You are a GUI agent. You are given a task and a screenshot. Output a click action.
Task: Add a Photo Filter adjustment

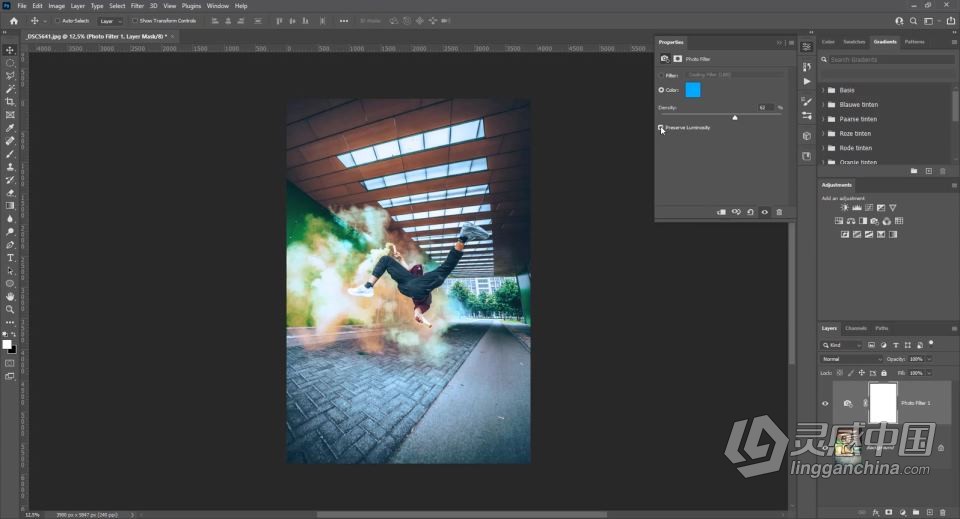tap(874, 221)
